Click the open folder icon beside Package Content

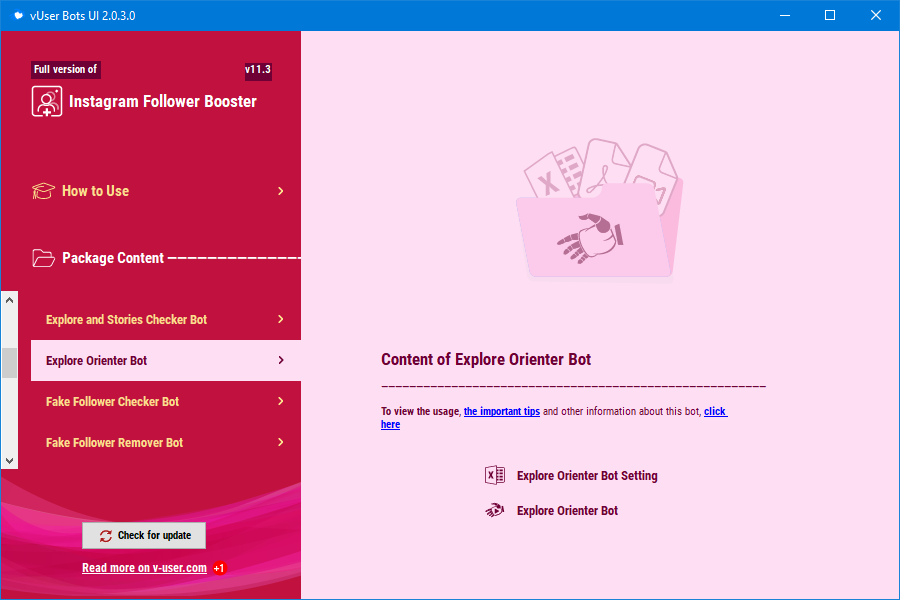point(44,258)
